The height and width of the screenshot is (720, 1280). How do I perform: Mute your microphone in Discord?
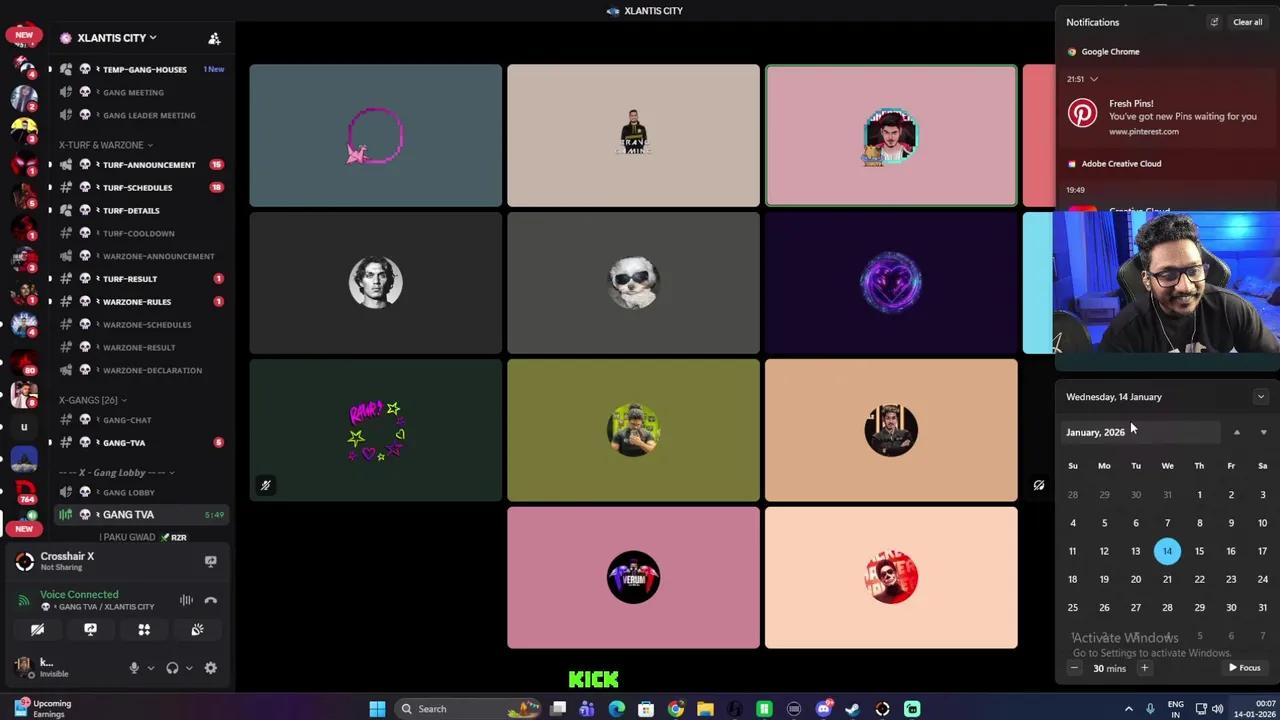134,668
